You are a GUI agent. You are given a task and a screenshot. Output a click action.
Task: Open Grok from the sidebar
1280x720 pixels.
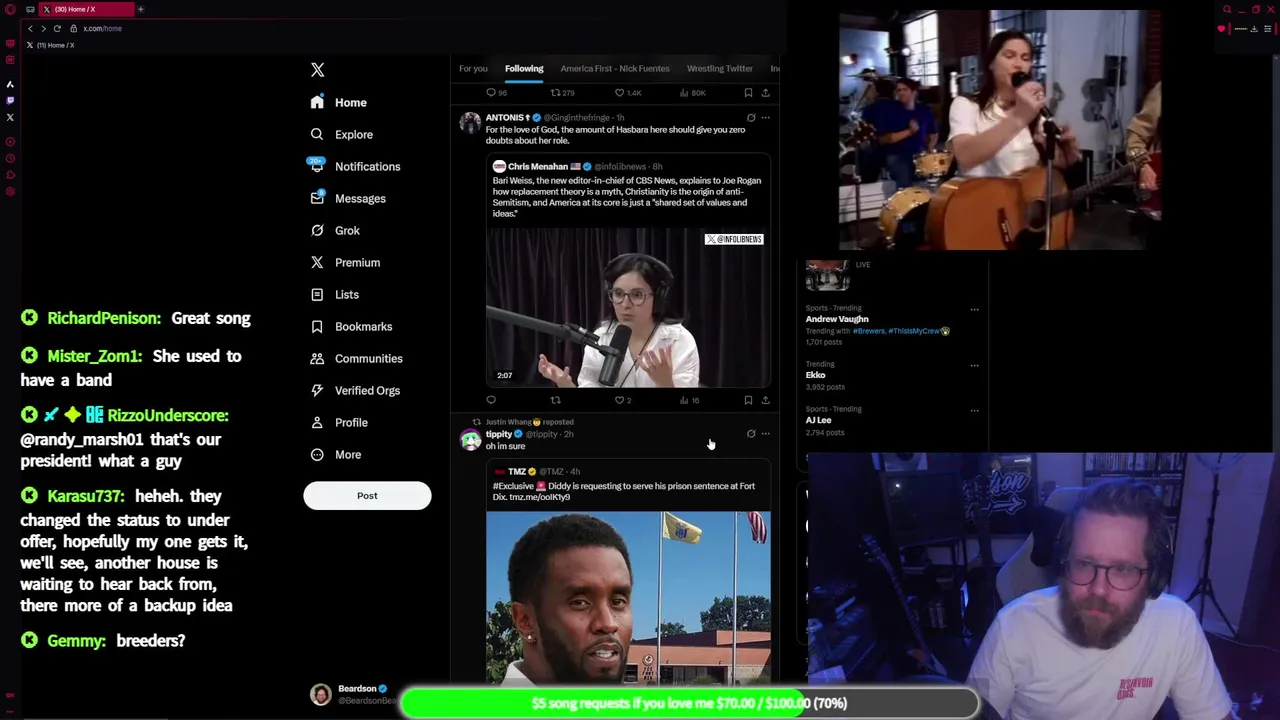335,230
